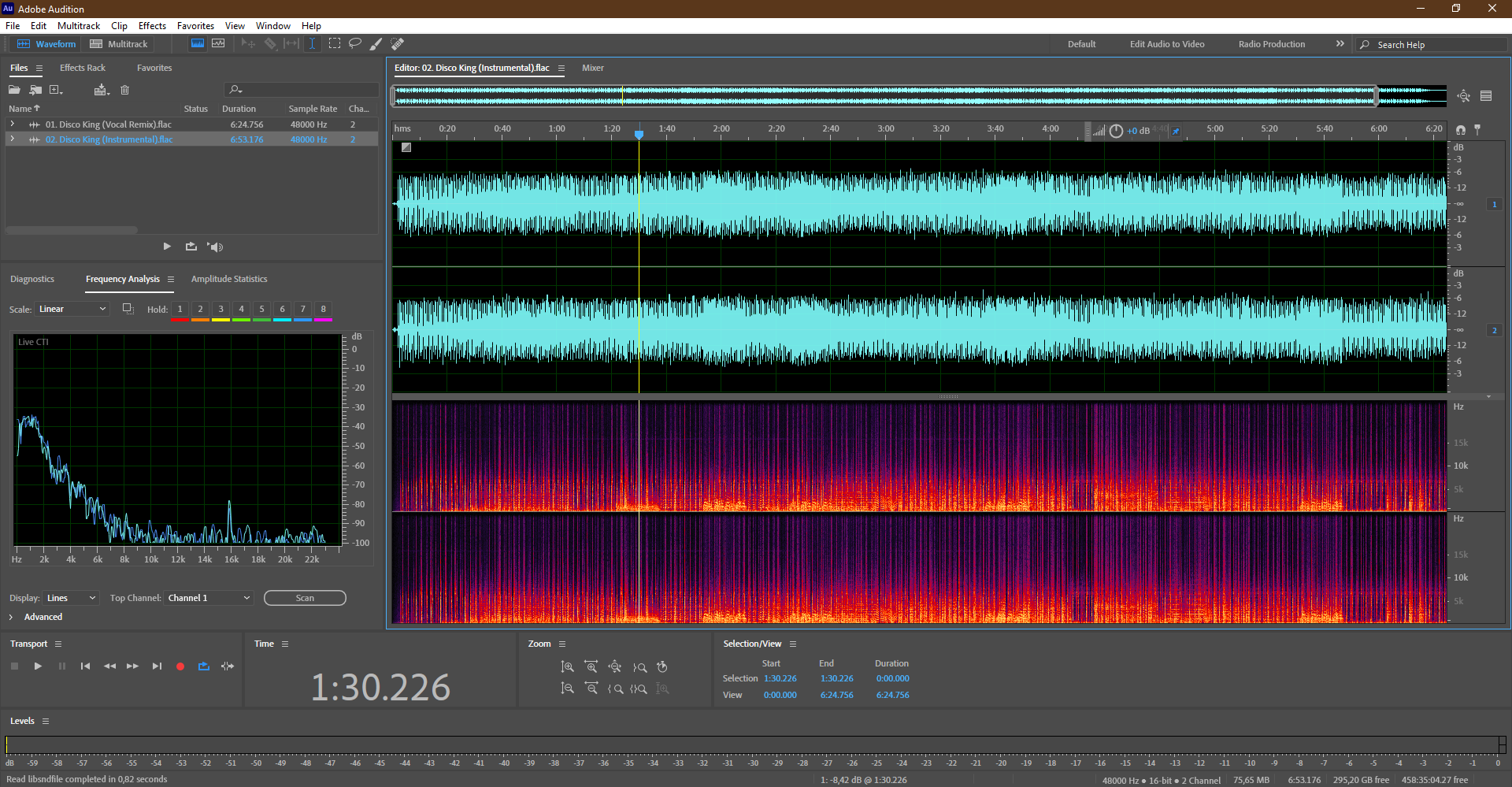
Task: Toggle channel 2 enable button
Action: (1494, 330)
